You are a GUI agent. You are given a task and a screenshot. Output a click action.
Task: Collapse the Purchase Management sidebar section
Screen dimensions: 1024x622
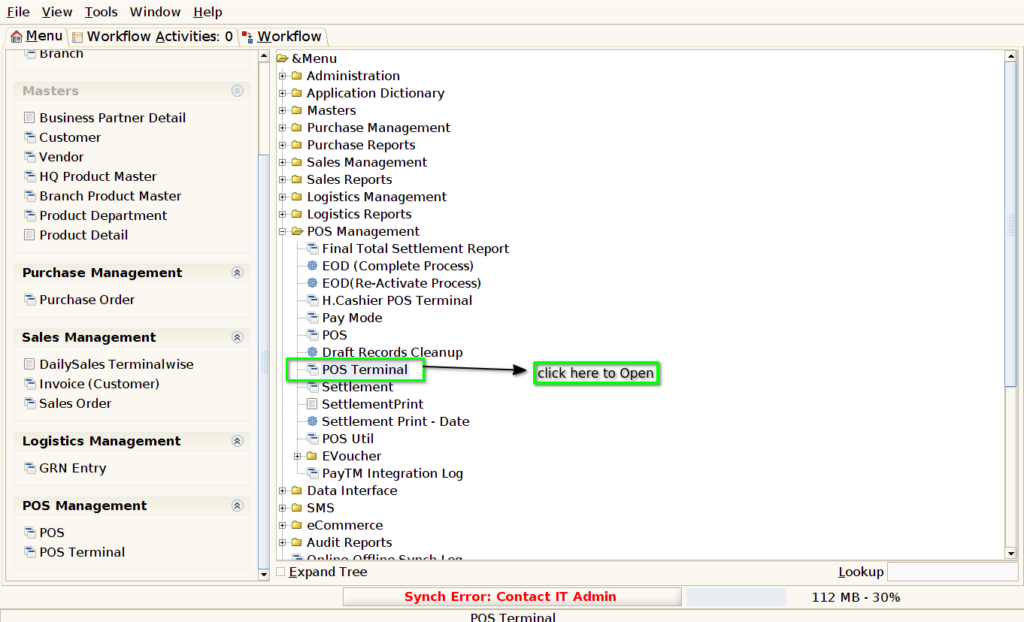(237, 272)
